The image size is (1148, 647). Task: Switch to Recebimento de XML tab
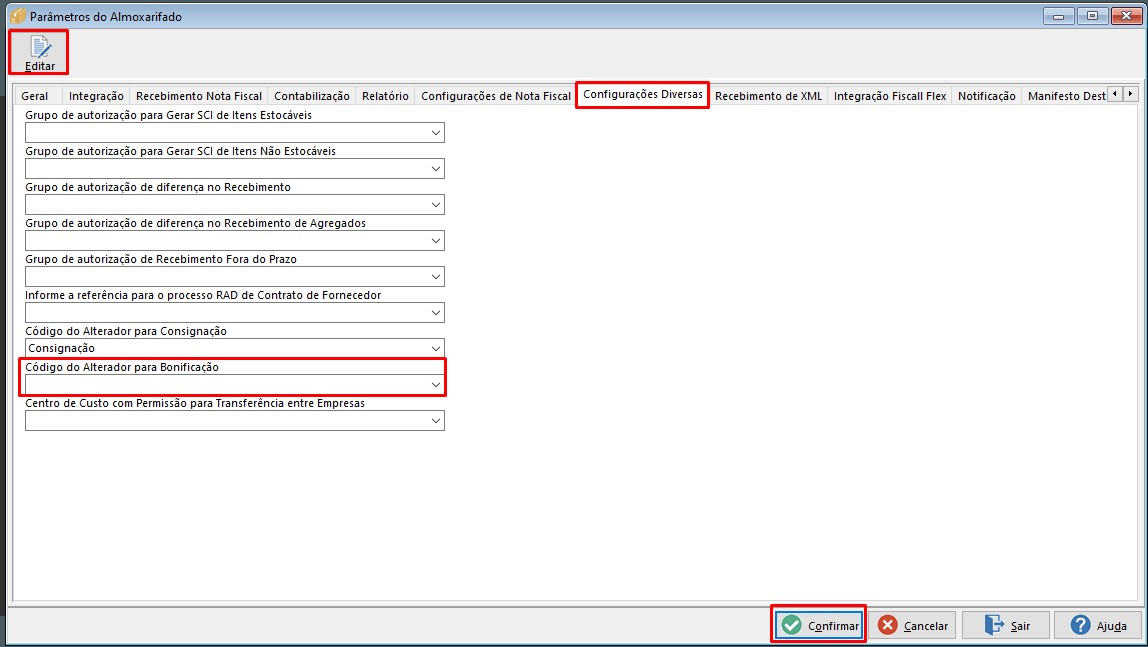pyautogui.click(x=768, y=96)
